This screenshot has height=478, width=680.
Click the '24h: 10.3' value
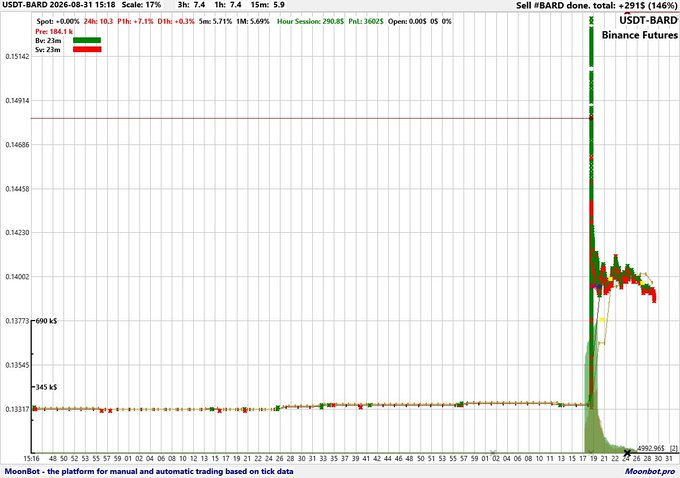coord(98,21)
